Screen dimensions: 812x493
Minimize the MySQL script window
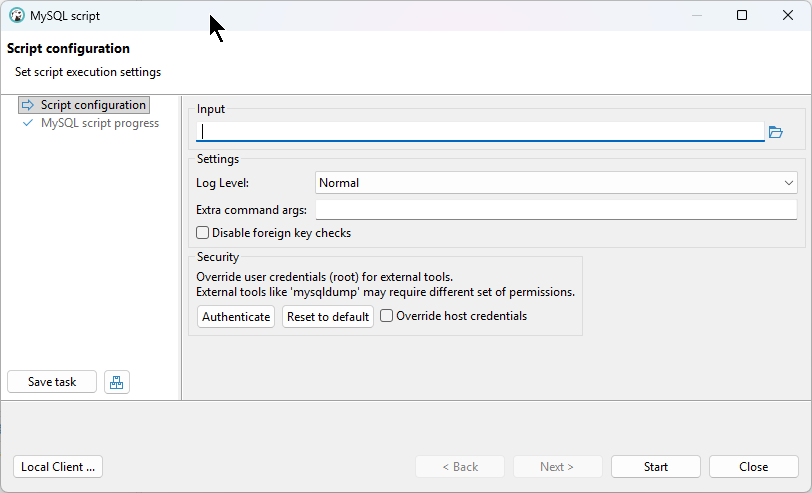tap(696, 15)
